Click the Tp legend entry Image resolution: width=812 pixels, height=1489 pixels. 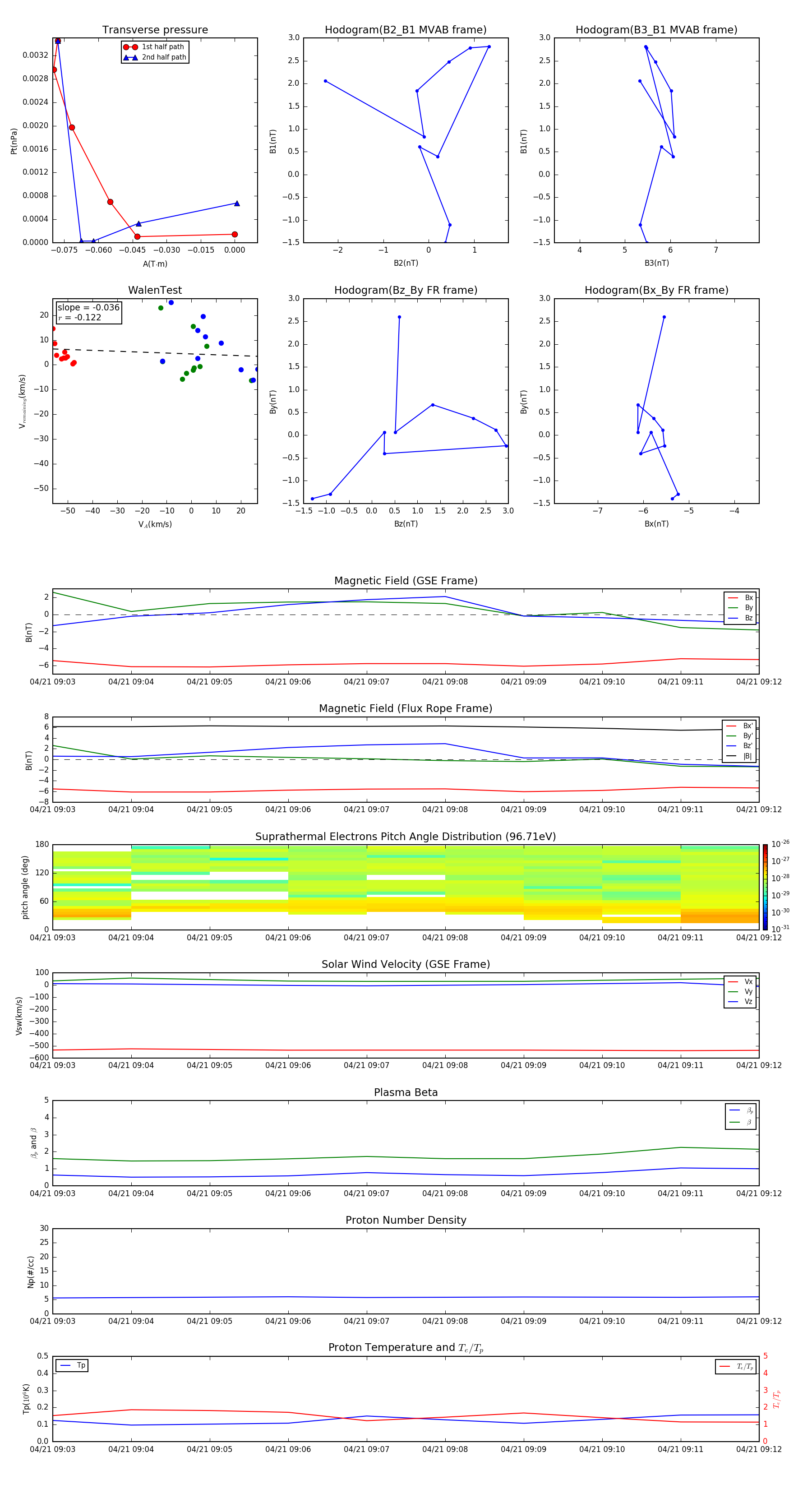tap(72, 1365)
